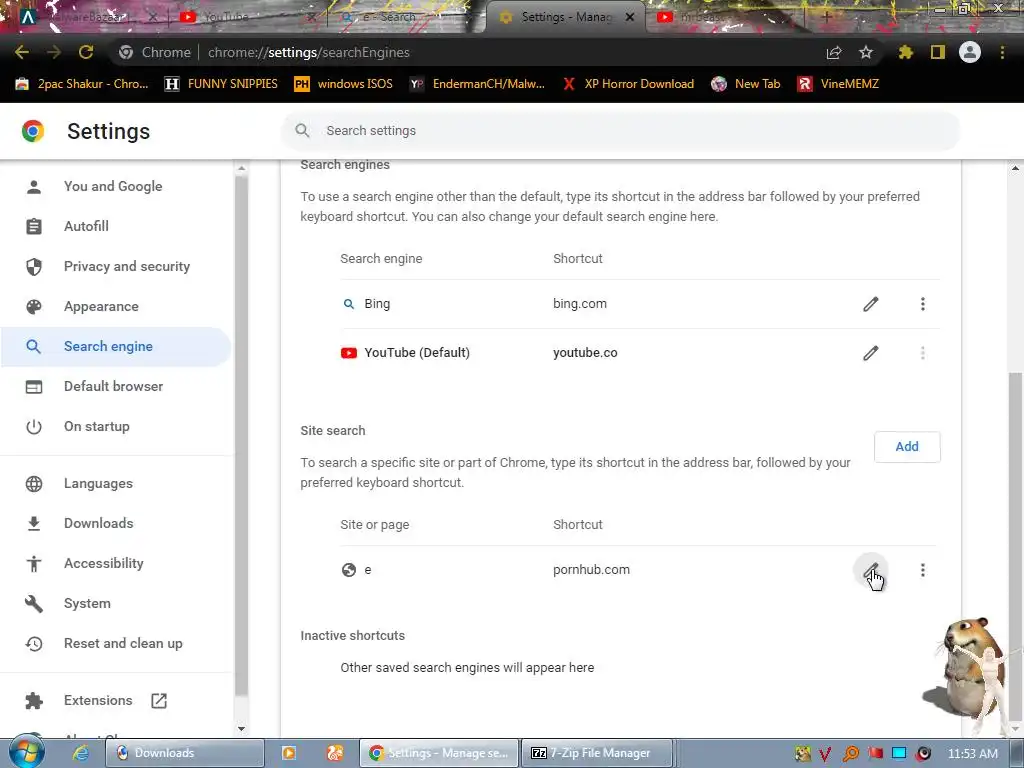Open New Tab bookmark
The height and width of the screenshot is (768, 1024).
[746, 84]
